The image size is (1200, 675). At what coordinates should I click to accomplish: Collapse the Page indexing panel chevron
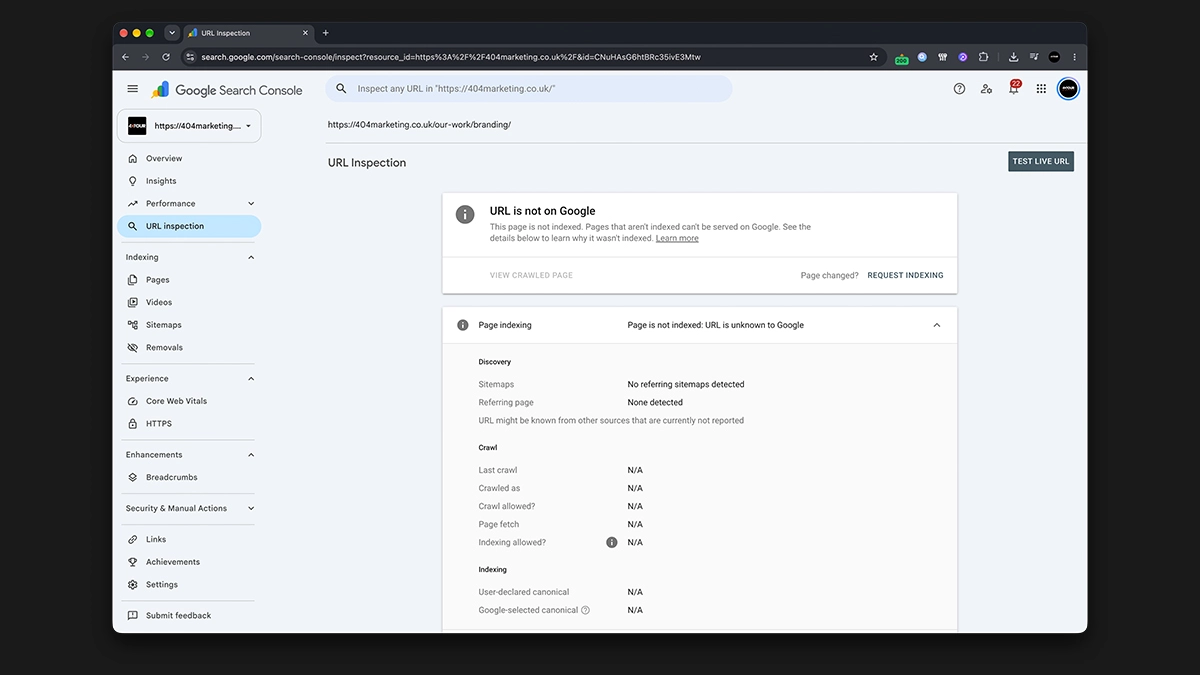pyautogui.click(x=937, y=325)
